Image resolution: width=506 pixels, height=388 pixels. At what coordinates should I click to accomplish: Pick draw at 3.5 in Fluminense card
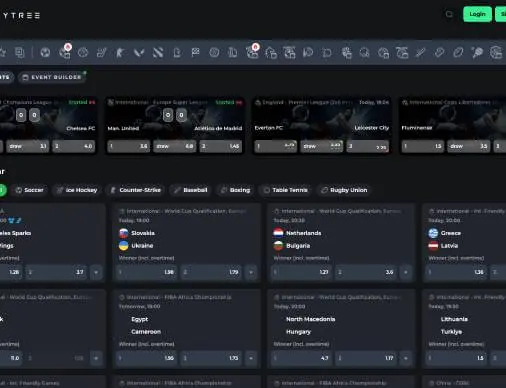(x=469, y=146)
